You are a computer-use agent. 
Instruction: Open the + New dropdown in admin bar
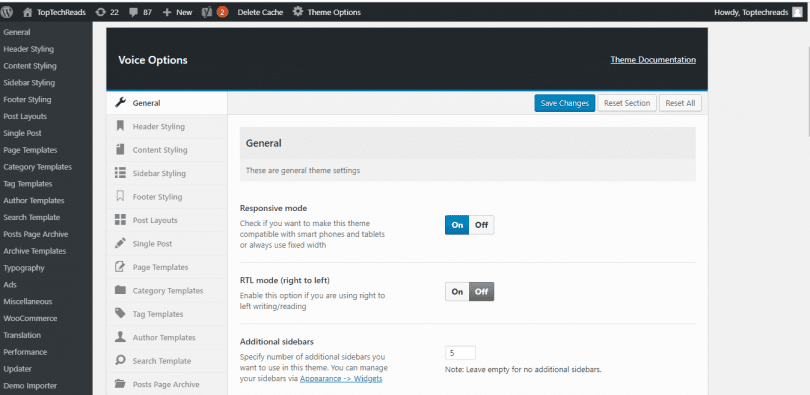pos(177,12)
